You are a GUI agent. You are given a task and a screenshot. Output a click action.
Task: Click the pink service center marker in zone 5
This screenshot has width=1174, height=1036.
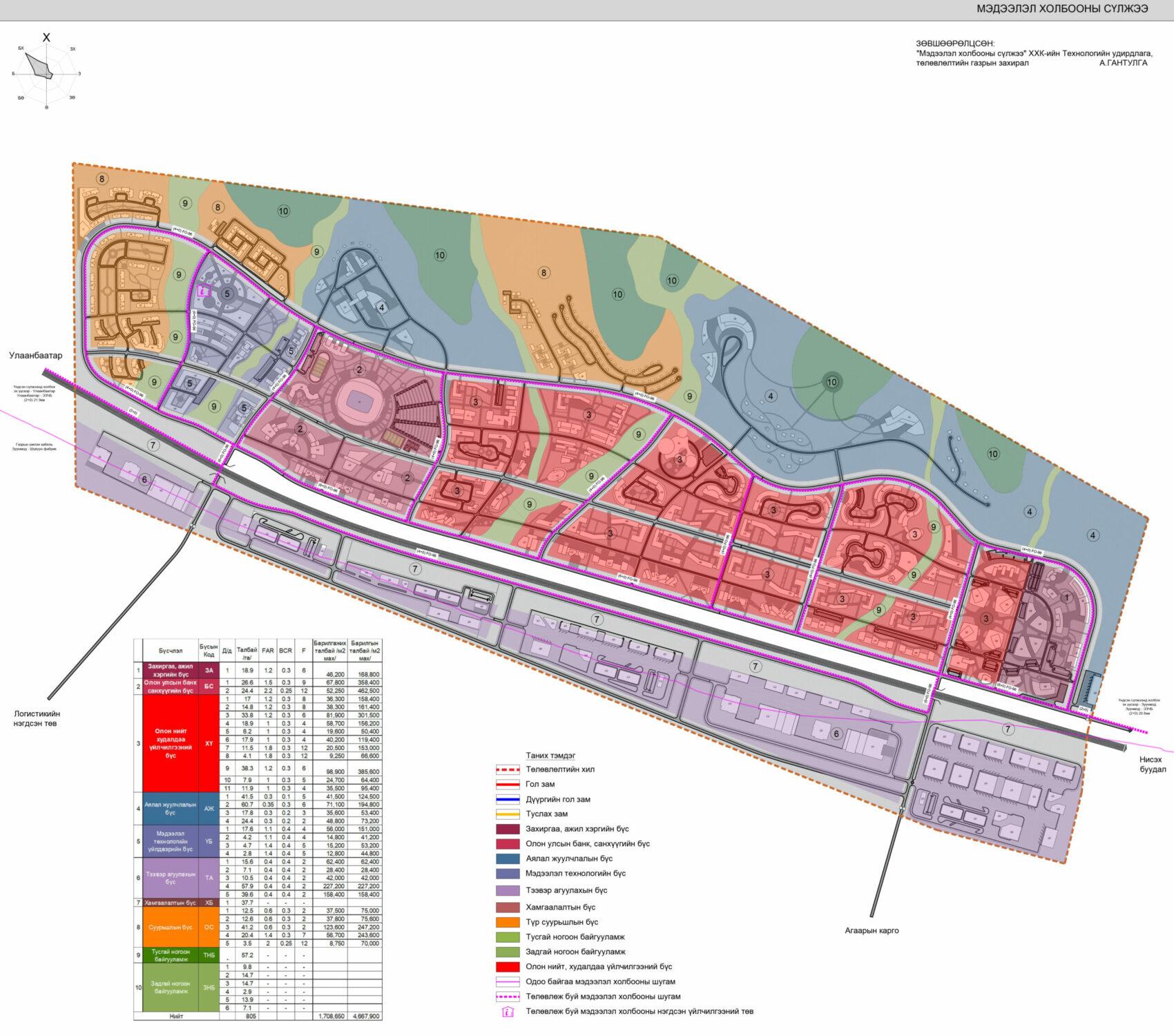(203, 291)
